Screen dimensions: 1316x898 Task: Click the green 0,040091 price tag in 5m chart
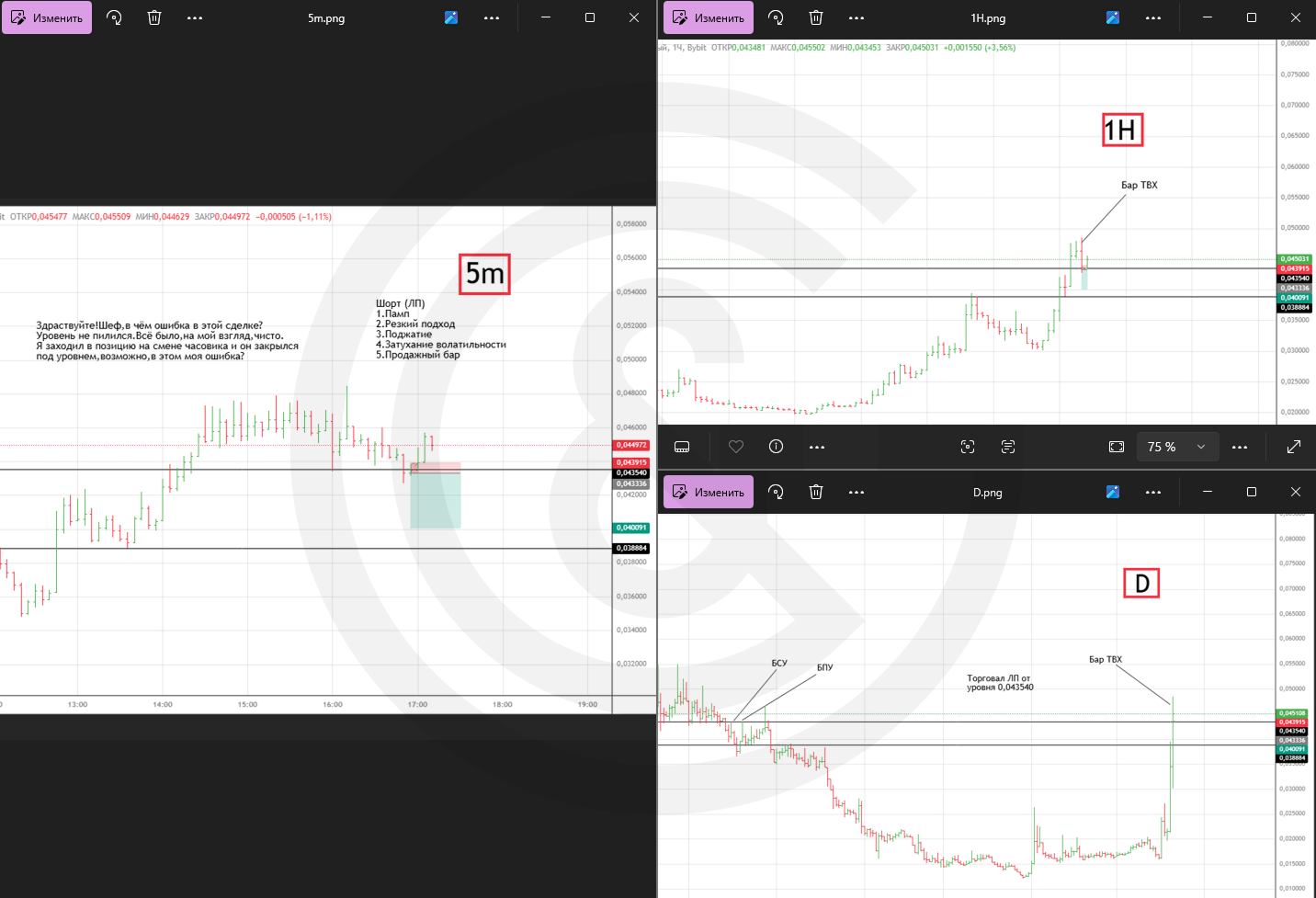631,528
